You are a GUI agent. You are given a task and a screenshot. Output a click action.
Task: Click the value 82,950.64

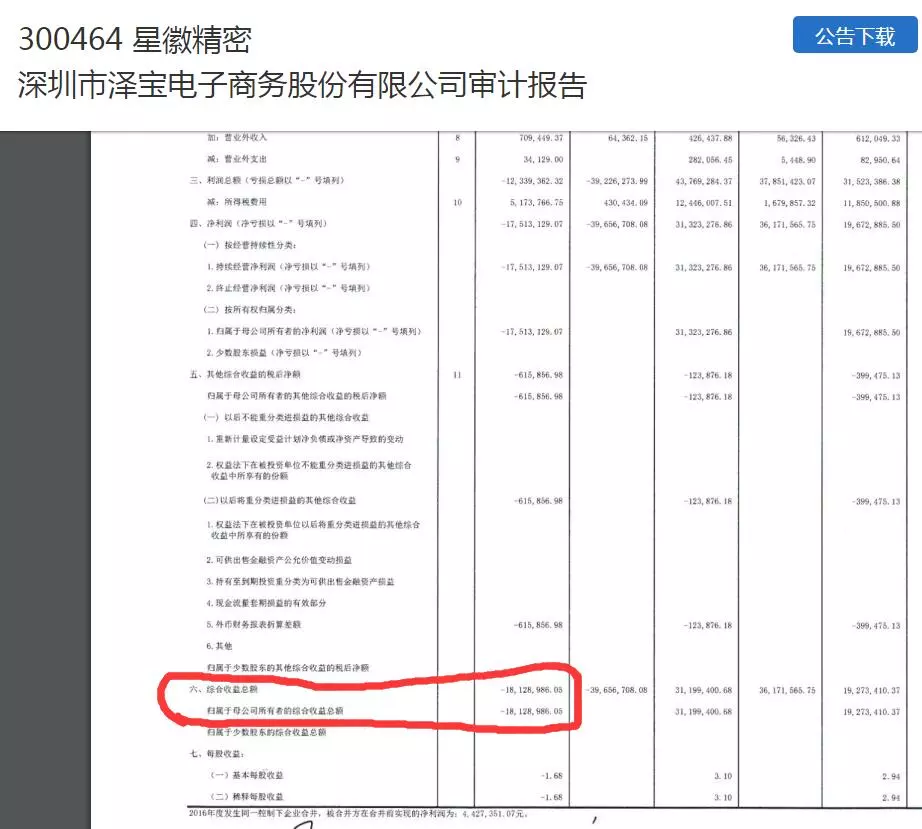[880, 160]
